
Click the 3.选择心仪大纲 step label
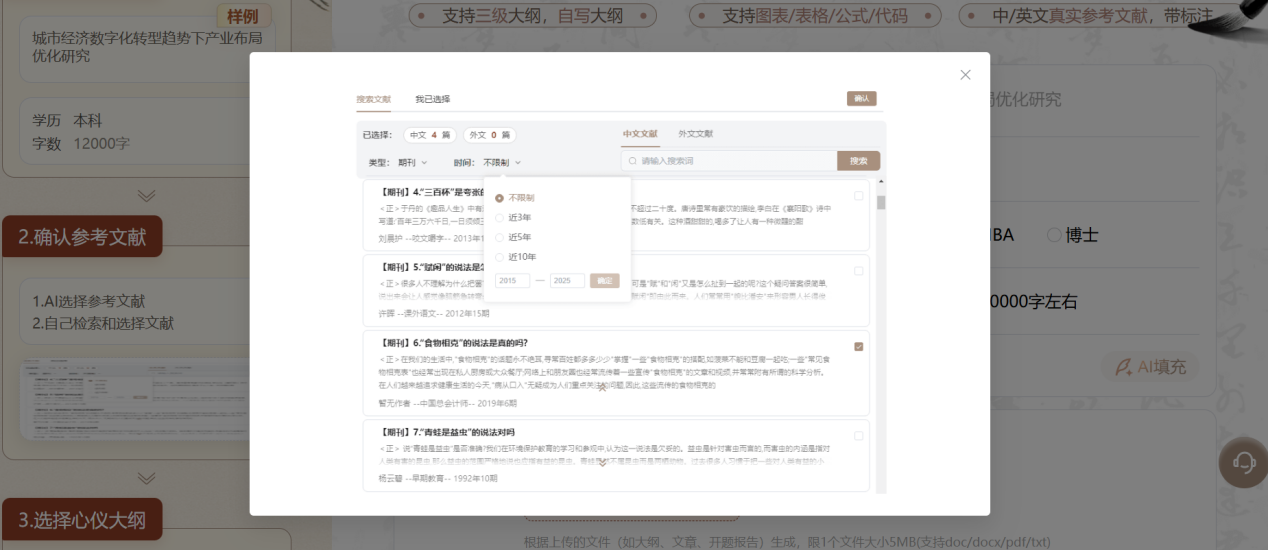pyautogui.click(x=82, y=520)
